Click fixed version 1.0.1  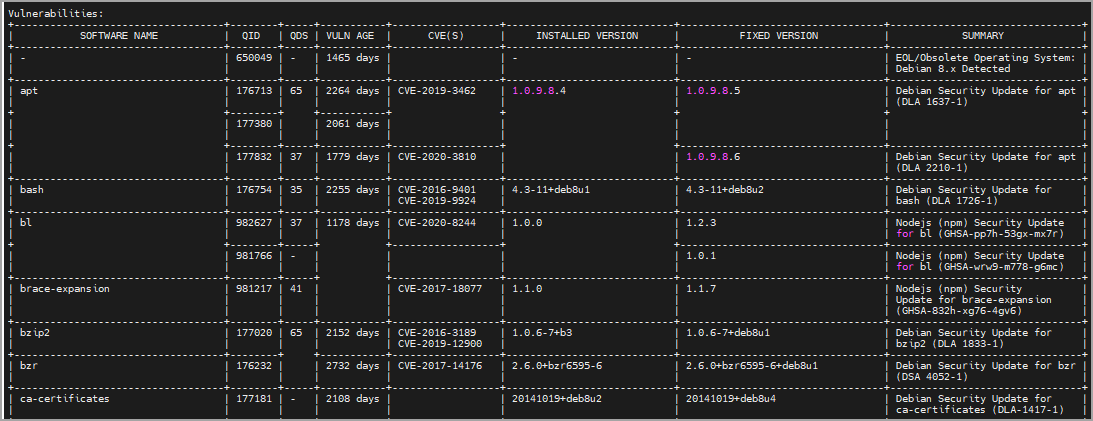(701, 256)
